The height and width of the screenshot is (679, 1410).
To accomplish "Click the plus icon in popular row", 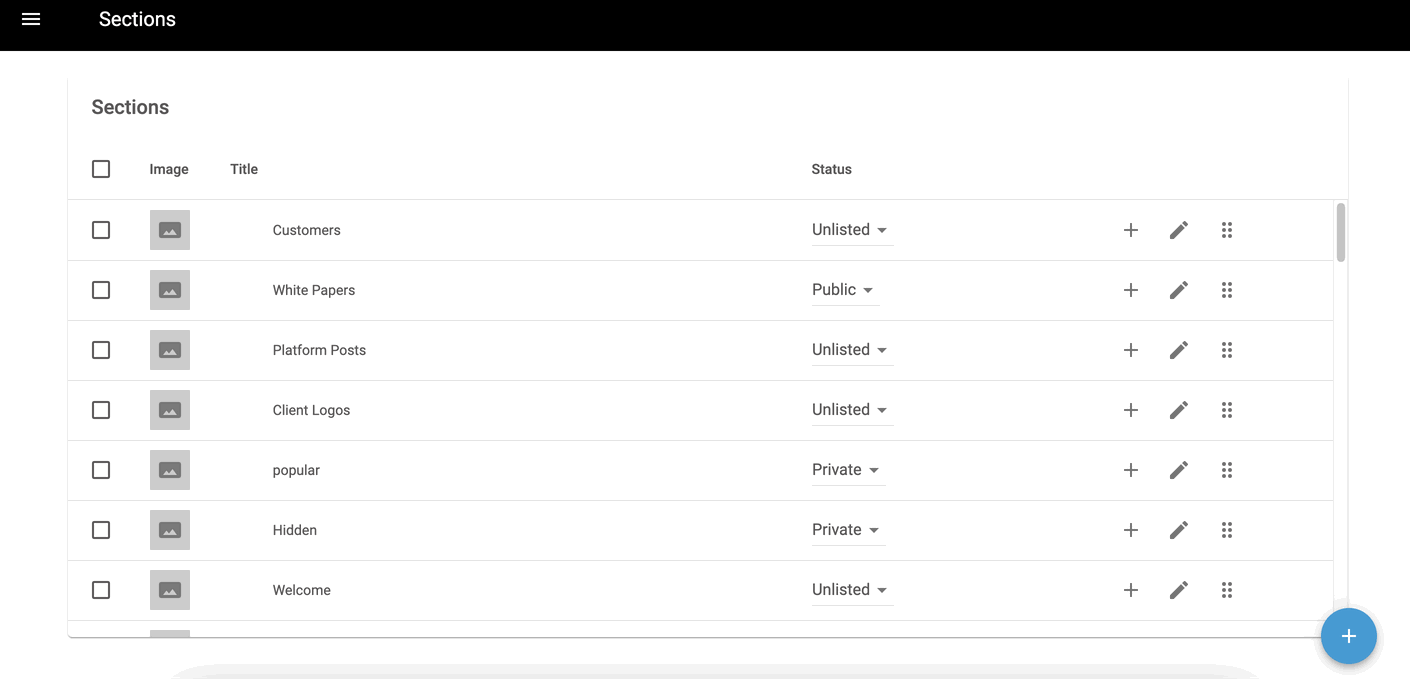I will tap(1131, 470).
